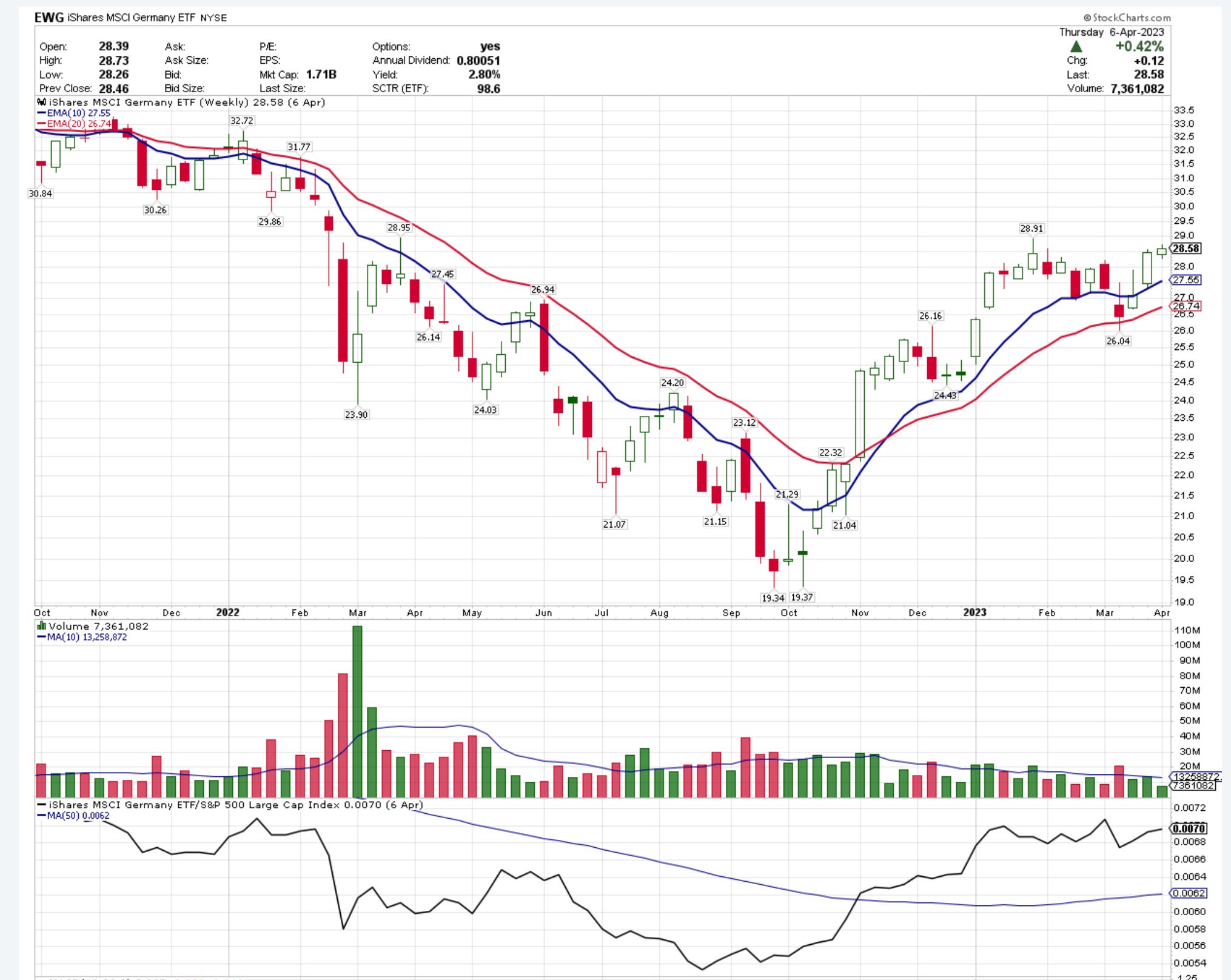Click the Open value 28.39
1231x980 pixels.
114,46
